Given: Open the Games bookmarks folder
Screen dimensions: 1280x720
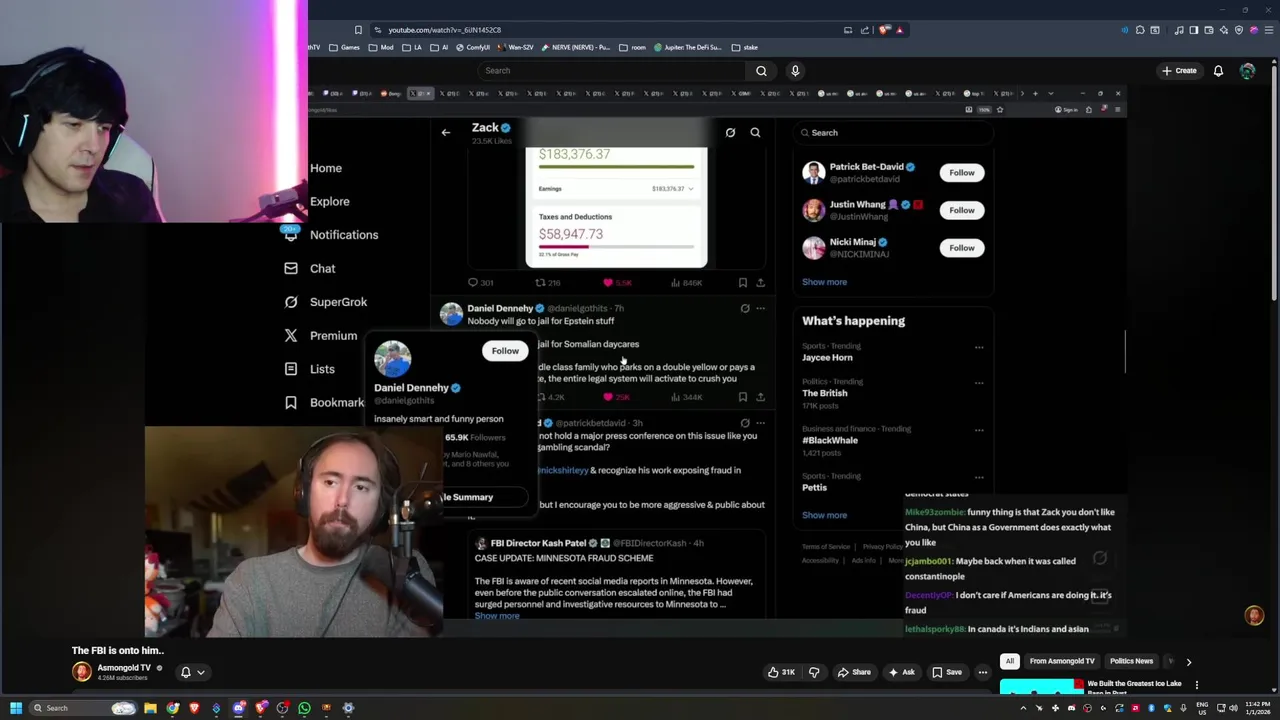Looking at the screenshot, I should (x=344, y=47).
